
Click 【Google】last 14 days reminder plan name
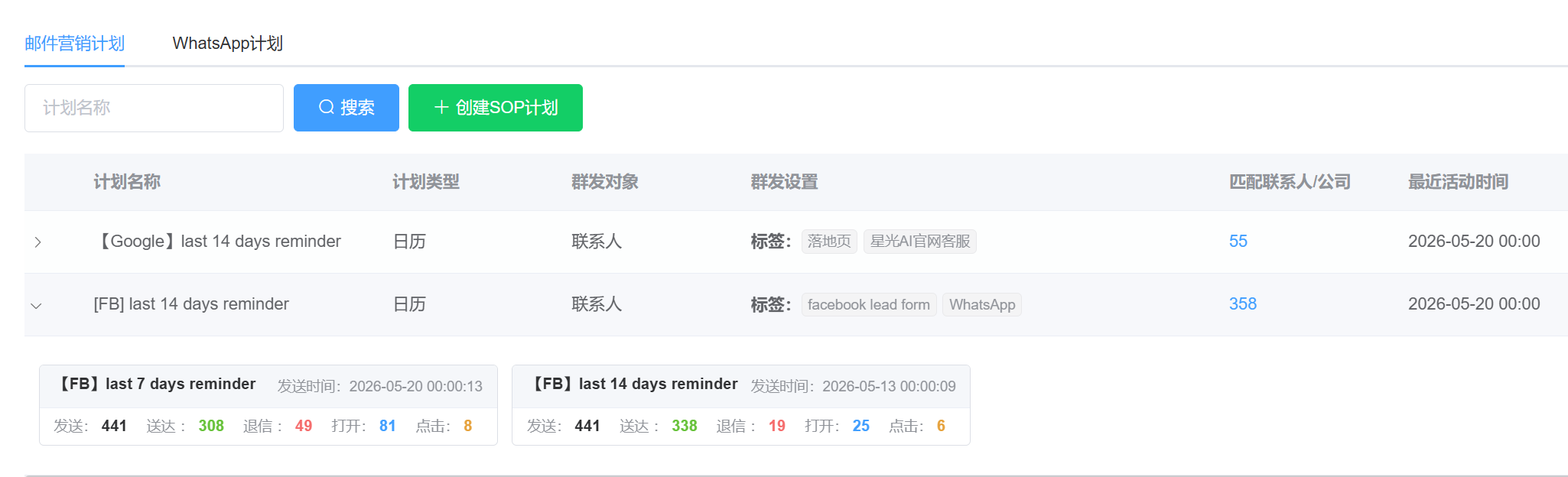(x=217, y=242)
